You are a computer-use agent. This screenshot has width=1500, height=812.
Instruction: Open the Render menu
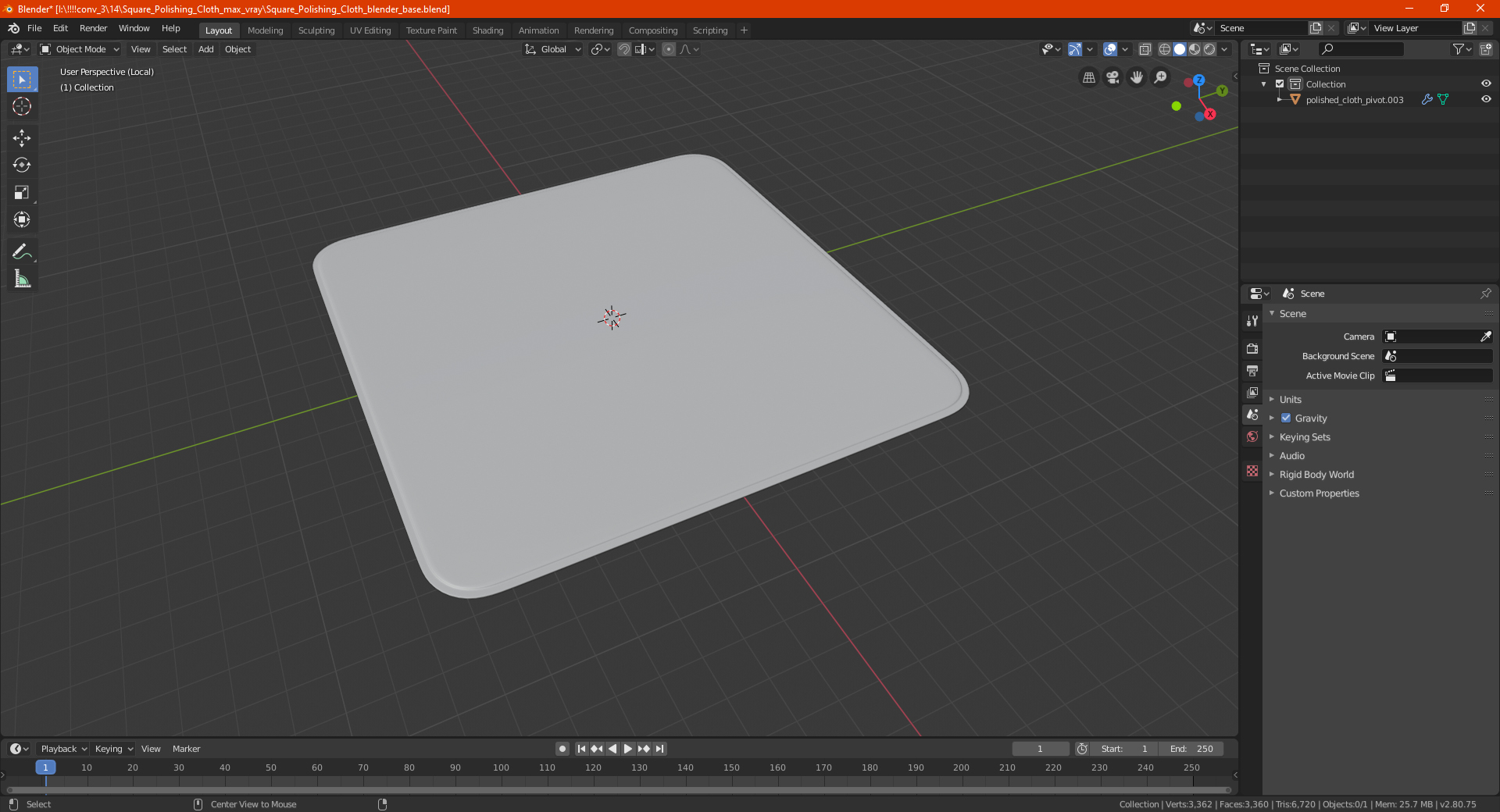point(93,28)
